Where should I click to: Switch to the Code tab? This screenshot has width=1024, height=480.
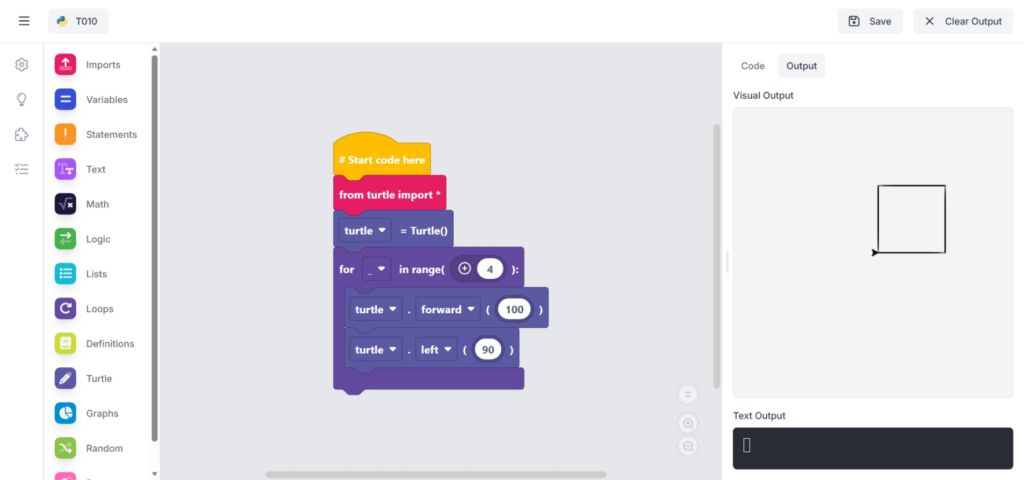click(752, 66)
